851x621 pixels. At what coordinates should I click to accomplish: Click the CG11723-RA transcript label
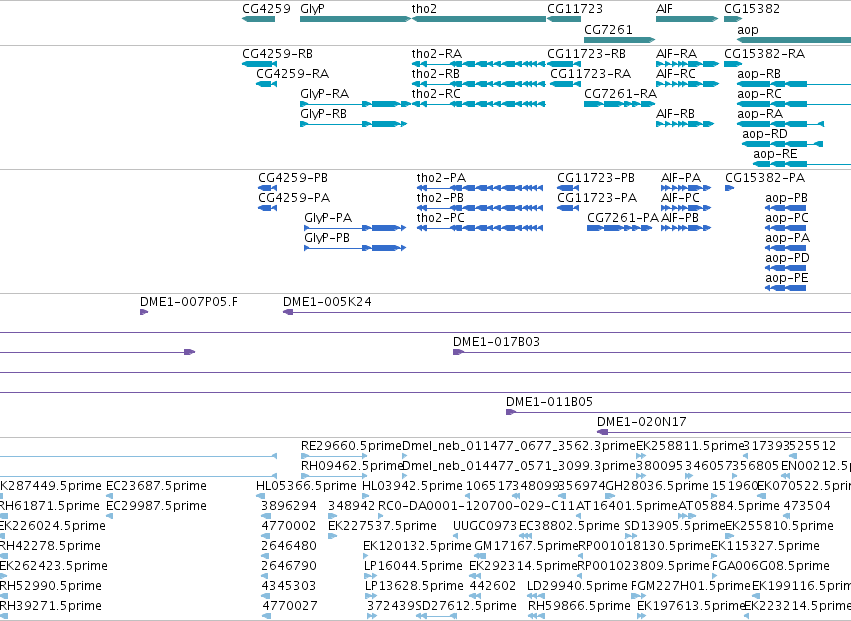tap(590, 74)
